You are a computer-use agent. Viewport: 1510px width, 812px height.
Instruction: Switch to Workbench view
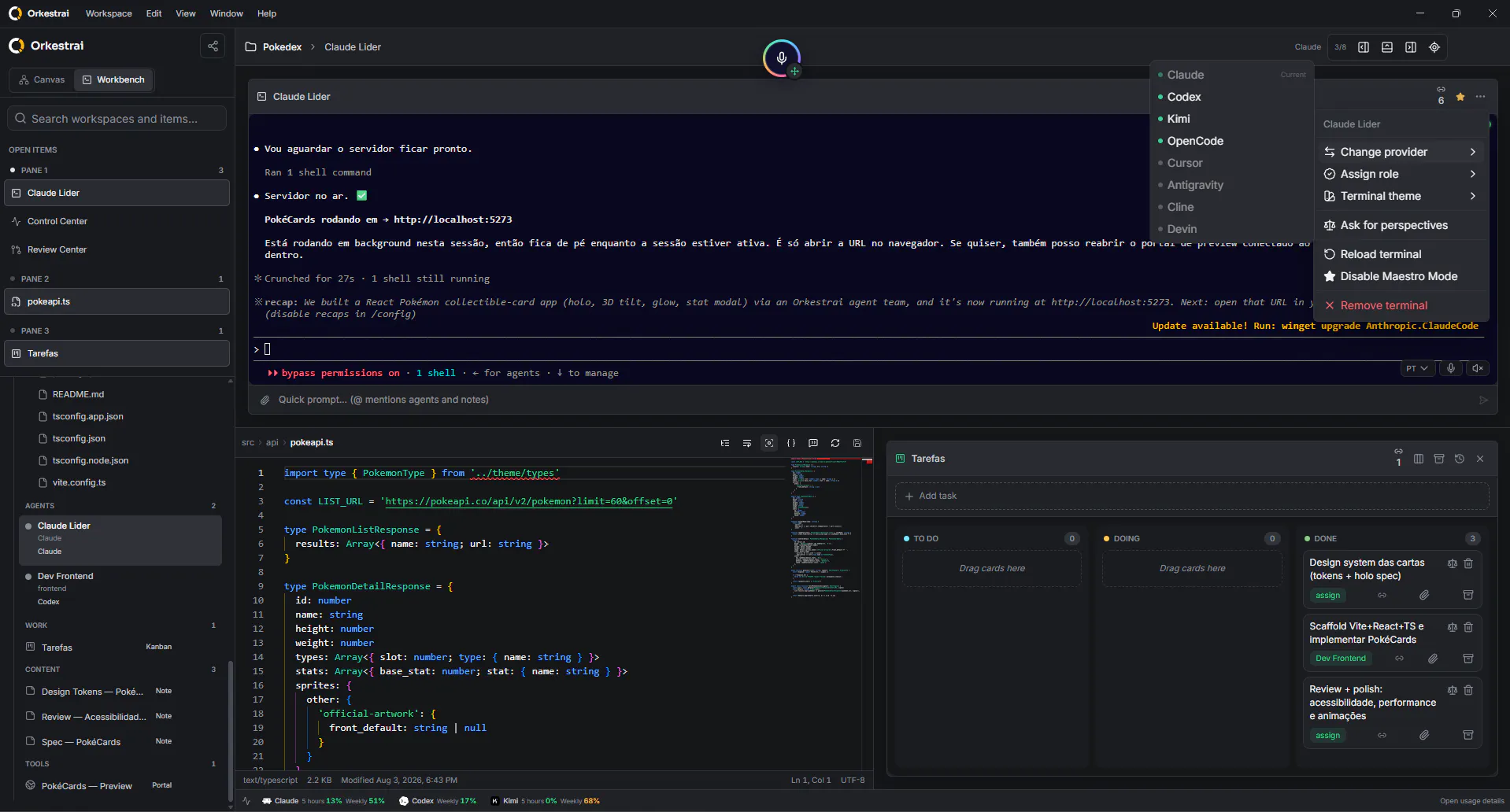114,79
